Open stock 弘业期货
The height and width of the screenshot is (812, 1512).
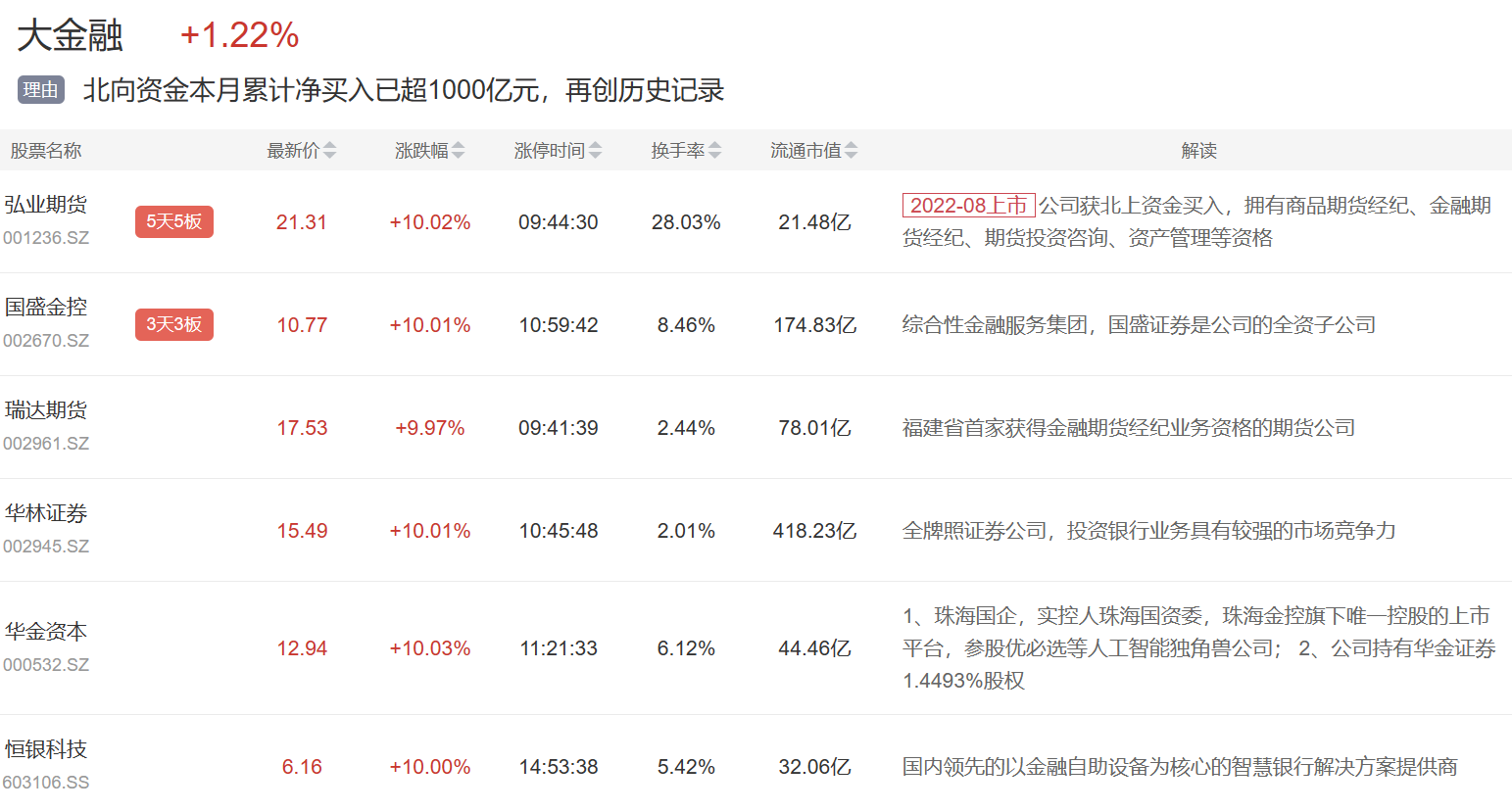(46, 205)
